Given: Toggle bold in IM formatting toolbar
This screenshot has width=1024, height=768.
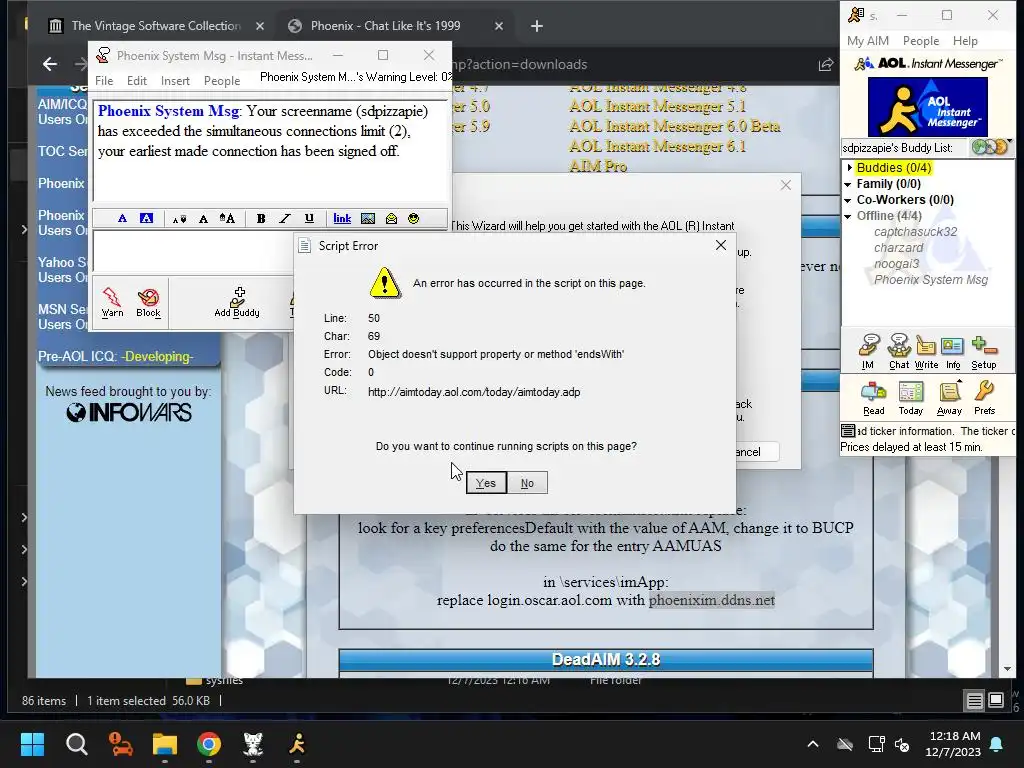Looking at the screenshot, I should (x=261, y=219).
